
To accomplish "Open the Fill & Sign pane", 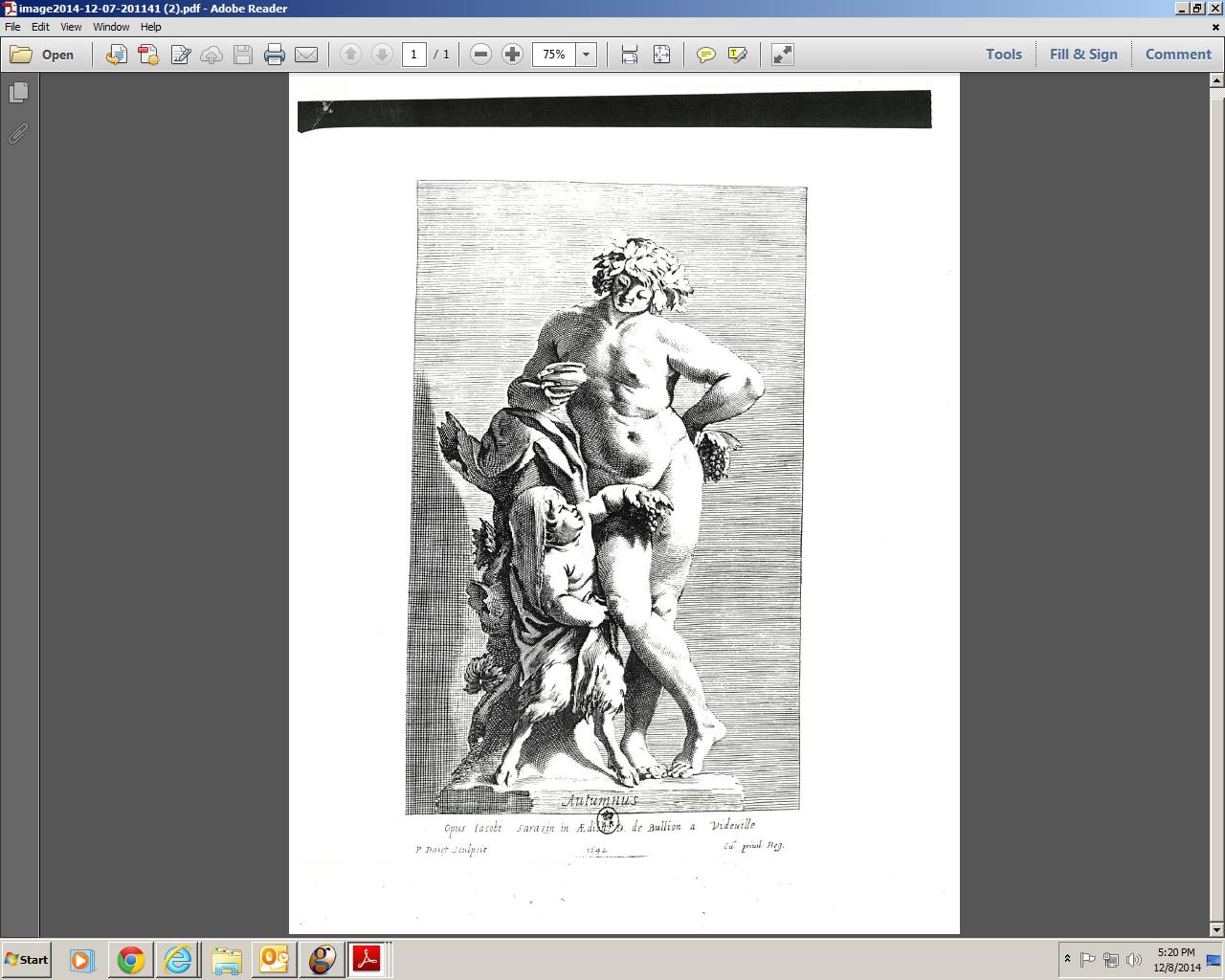I will 1083,55.
